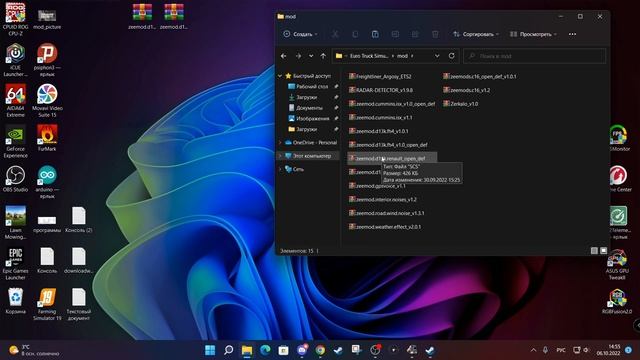Open the three-dots More options menu
The image size is (640, 360).
point(572,34)
